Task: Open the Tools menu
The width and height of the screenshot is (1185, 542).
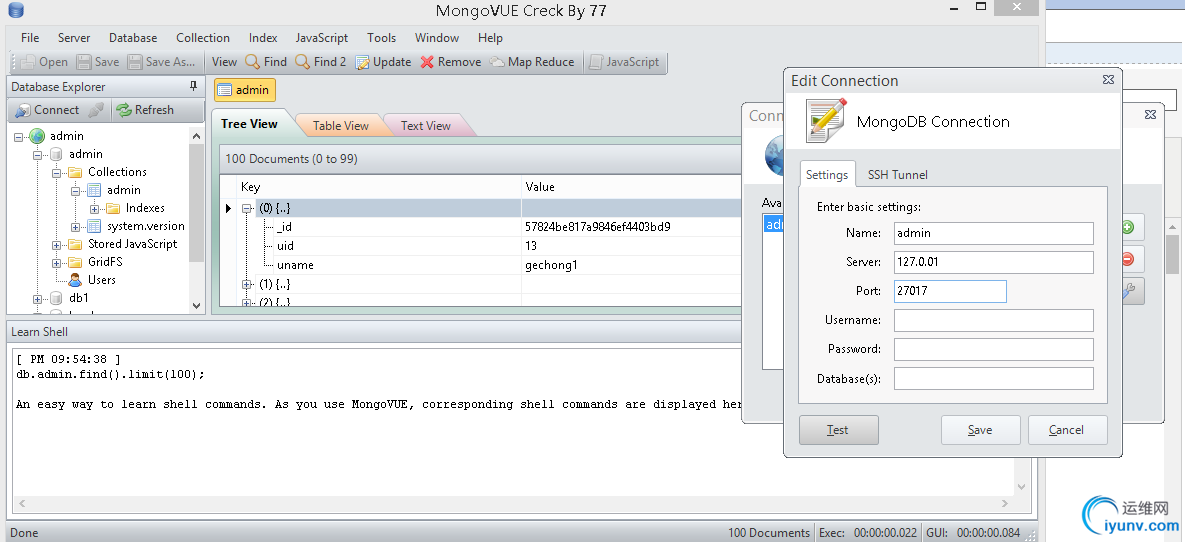Action: pyautogui.click(x=382, y=38)
